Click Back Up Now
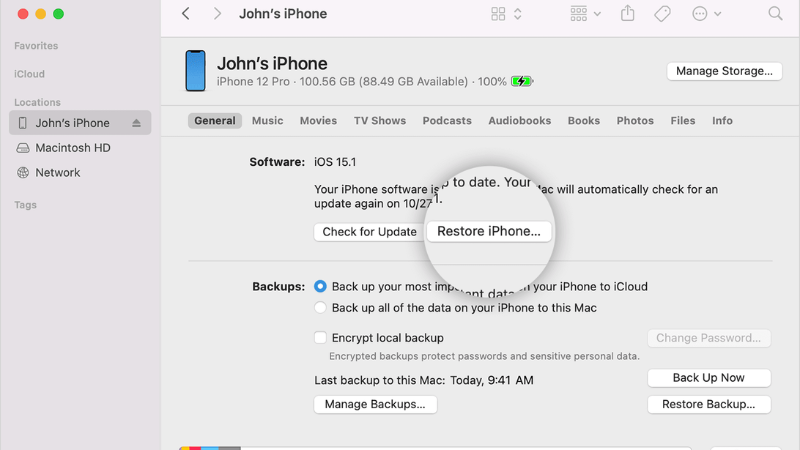Screen dimensions: 800x450 (x=709, y=378)
